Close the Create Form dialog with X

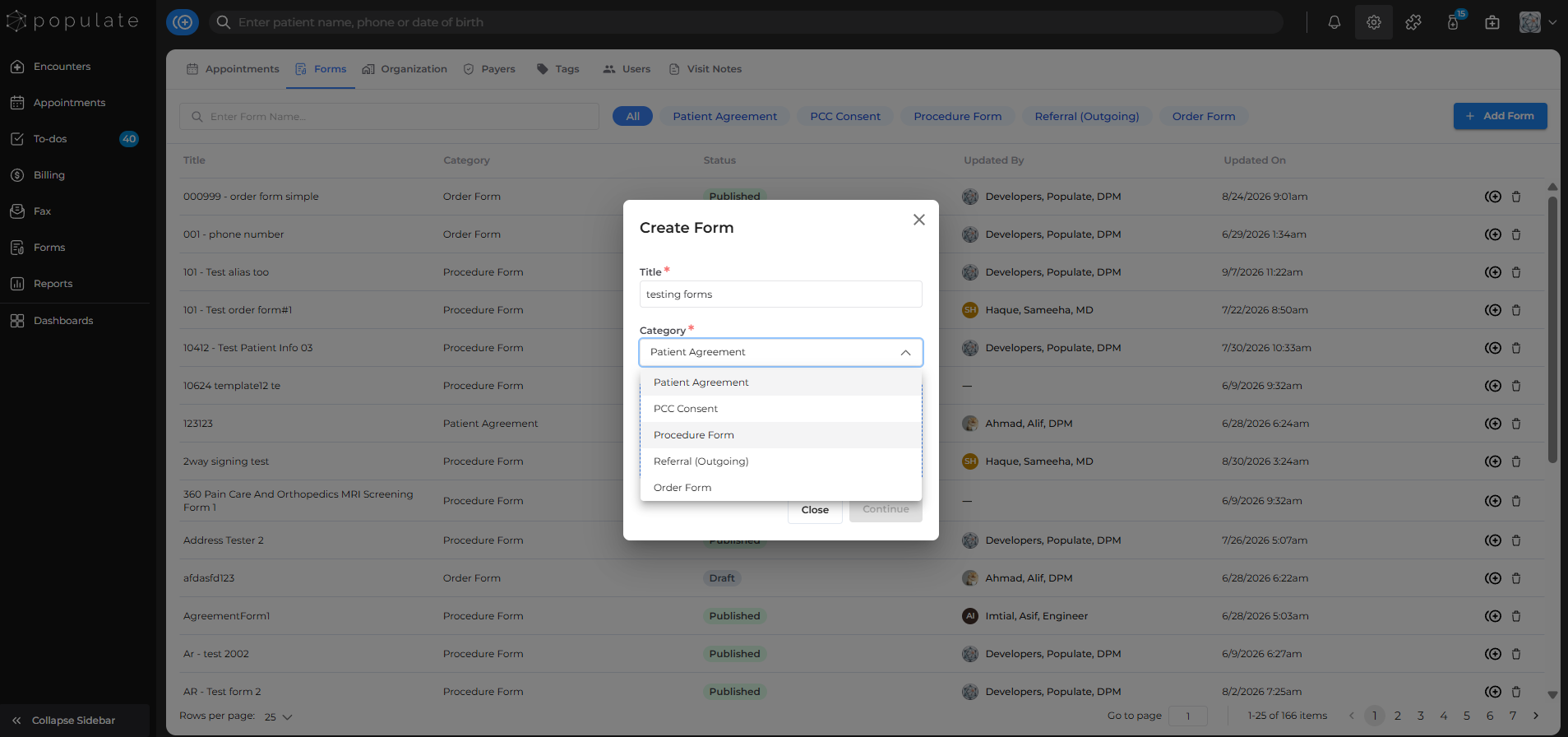[919, 220]
